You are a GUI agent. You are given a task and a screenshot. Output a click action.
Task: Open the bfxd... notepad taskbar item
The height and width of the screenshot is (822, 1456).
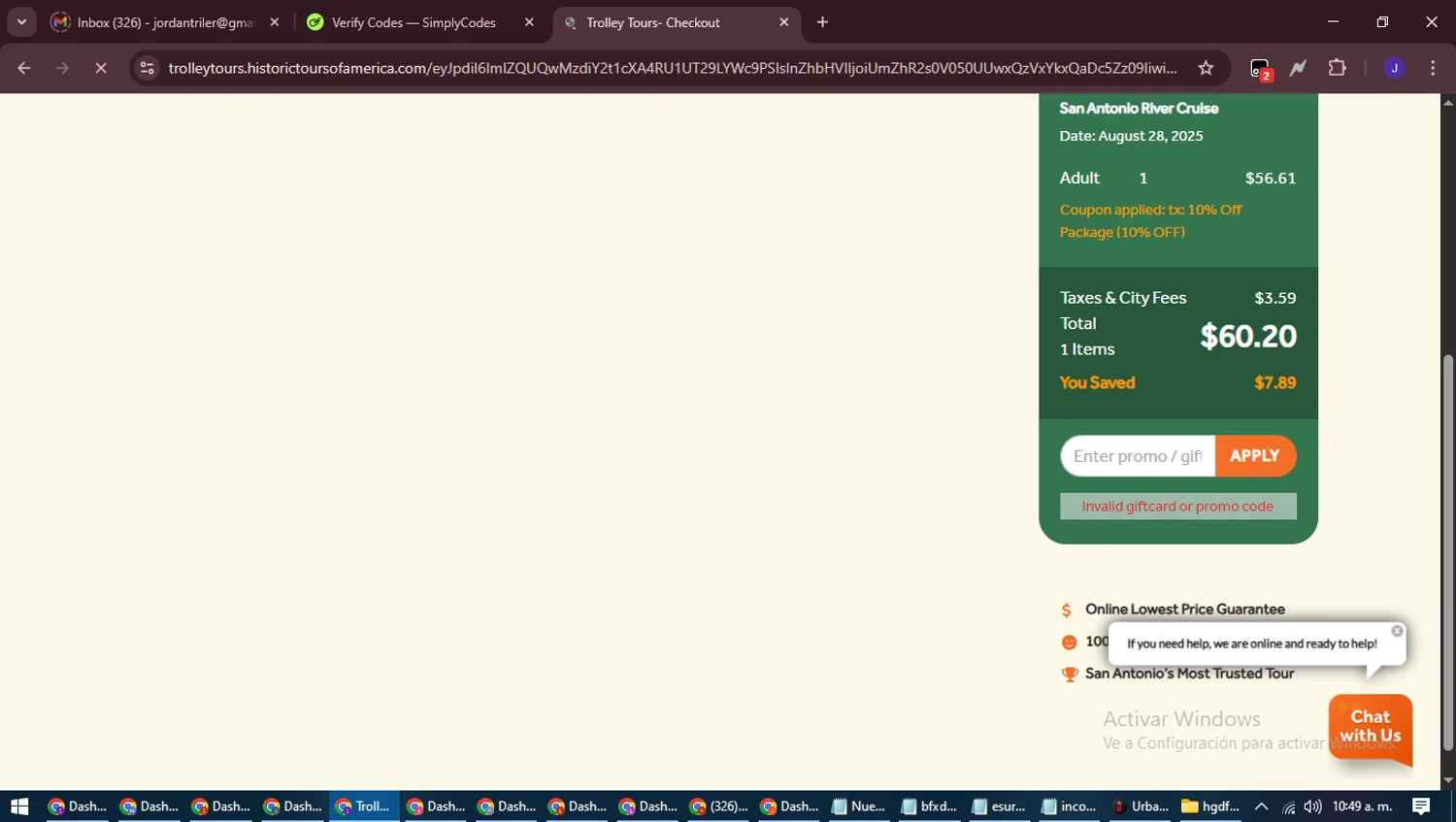click(x=929, y=806)
